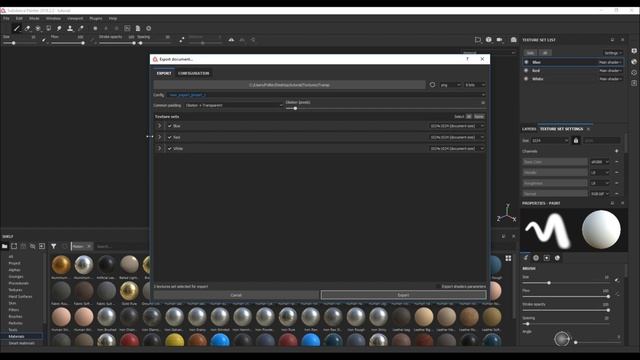Open the Main shader dropdown for Red
This screenshot has height=360, width=640.
[x=610, y=71]
